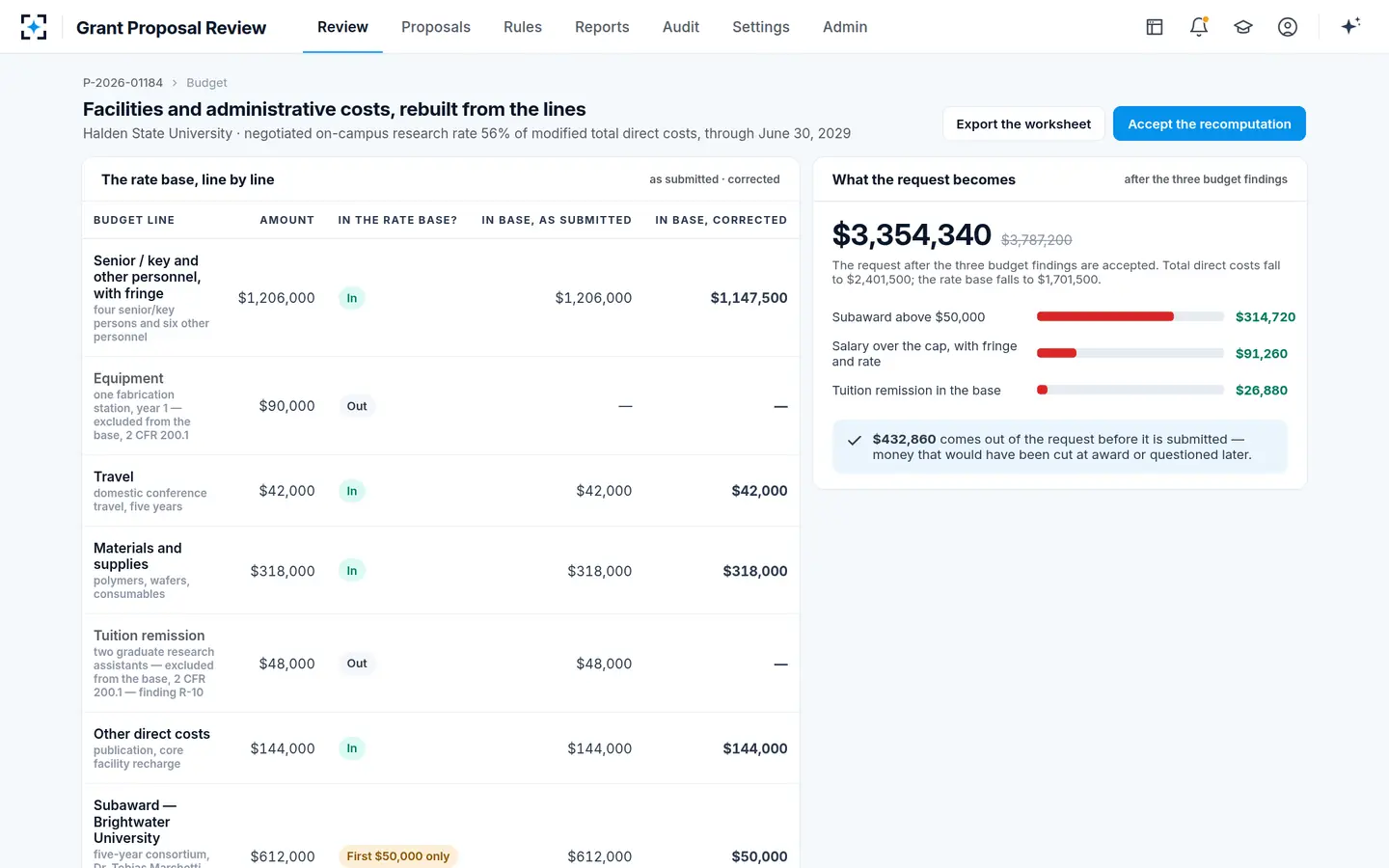Click the Salary over the cap progress bar
Image resolution: width=1389 pixels, height=868 pixels.
tap(1130, 353)
